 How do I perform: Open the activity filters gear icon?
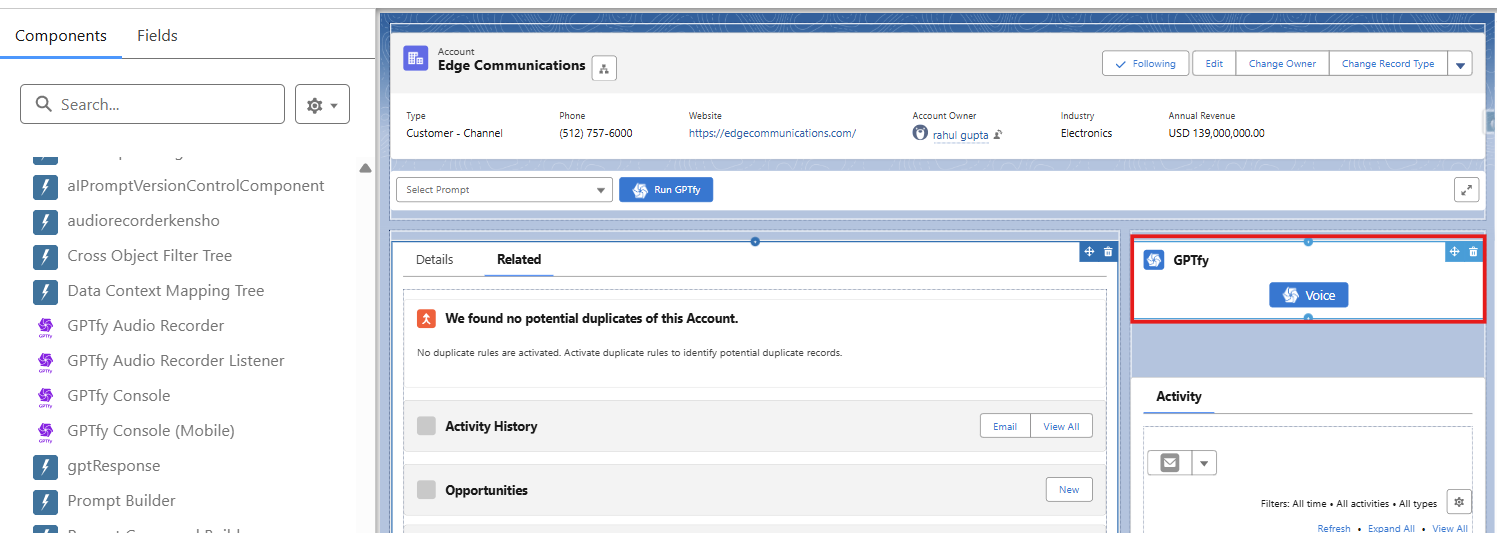click(1459, 502)
